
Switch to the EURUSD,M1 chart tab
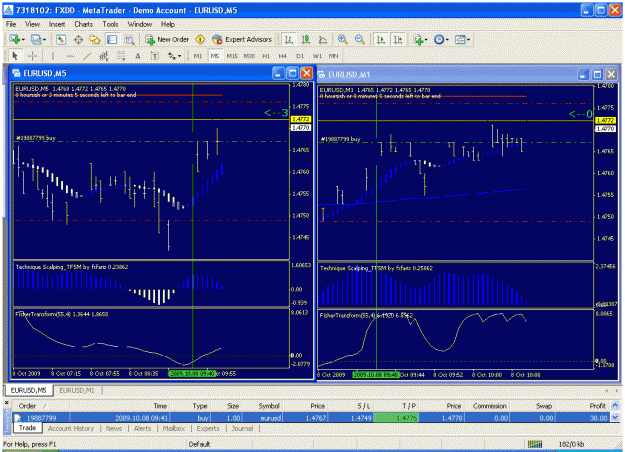pyautogui.click(x=77, y=391)
